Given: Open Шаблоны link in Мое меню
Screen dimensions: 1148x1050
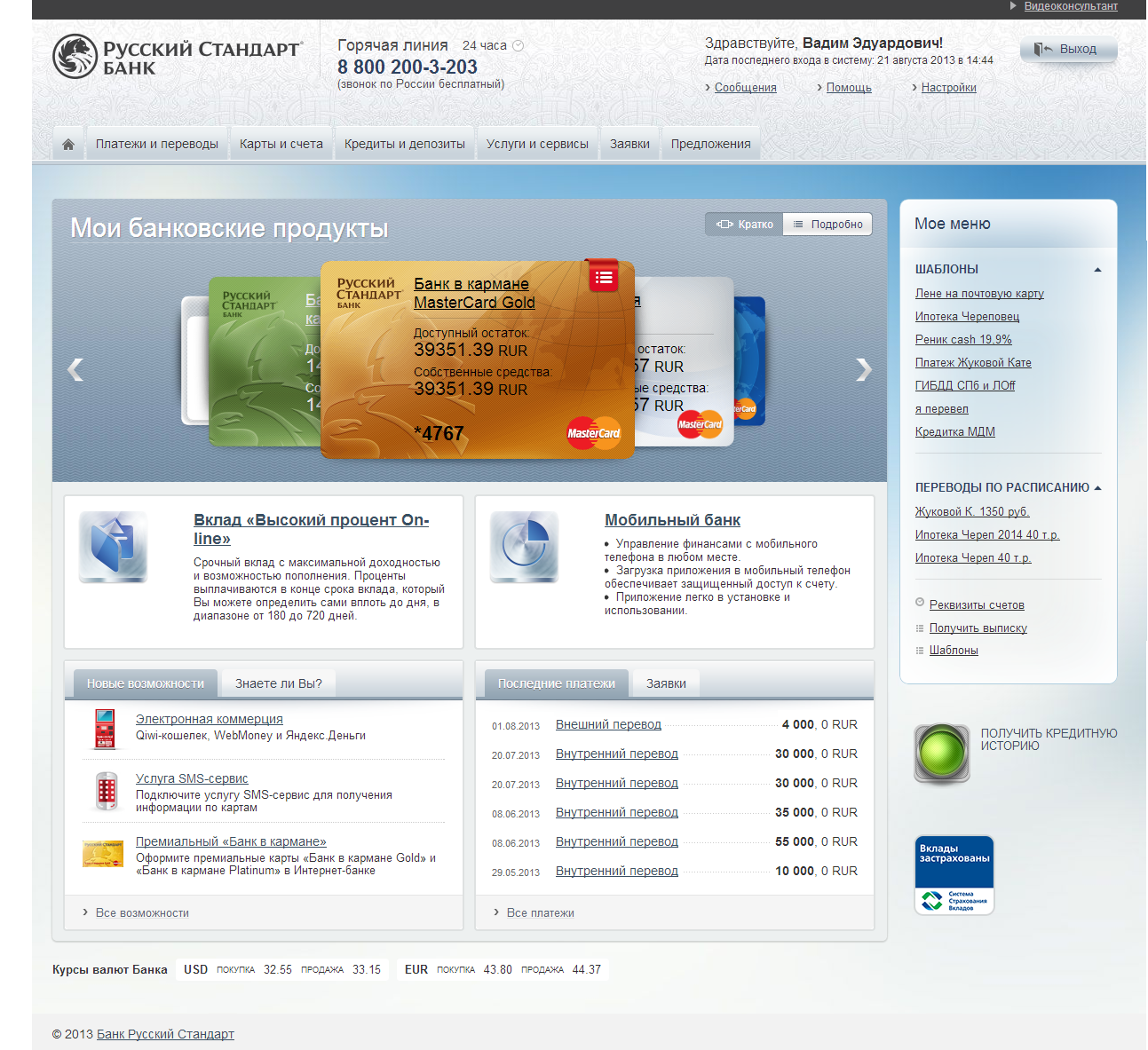Looking at the screenshot, I should coord(954,651).
